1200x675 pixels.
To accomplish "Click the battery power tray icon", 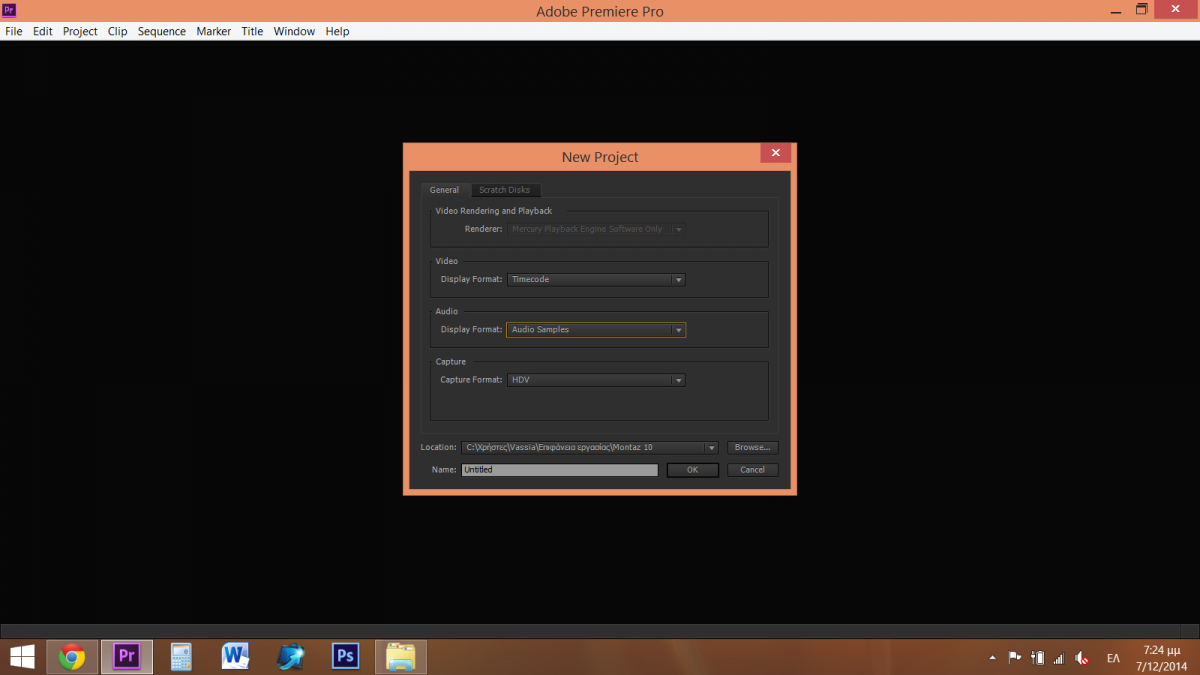I will 1038,658.
